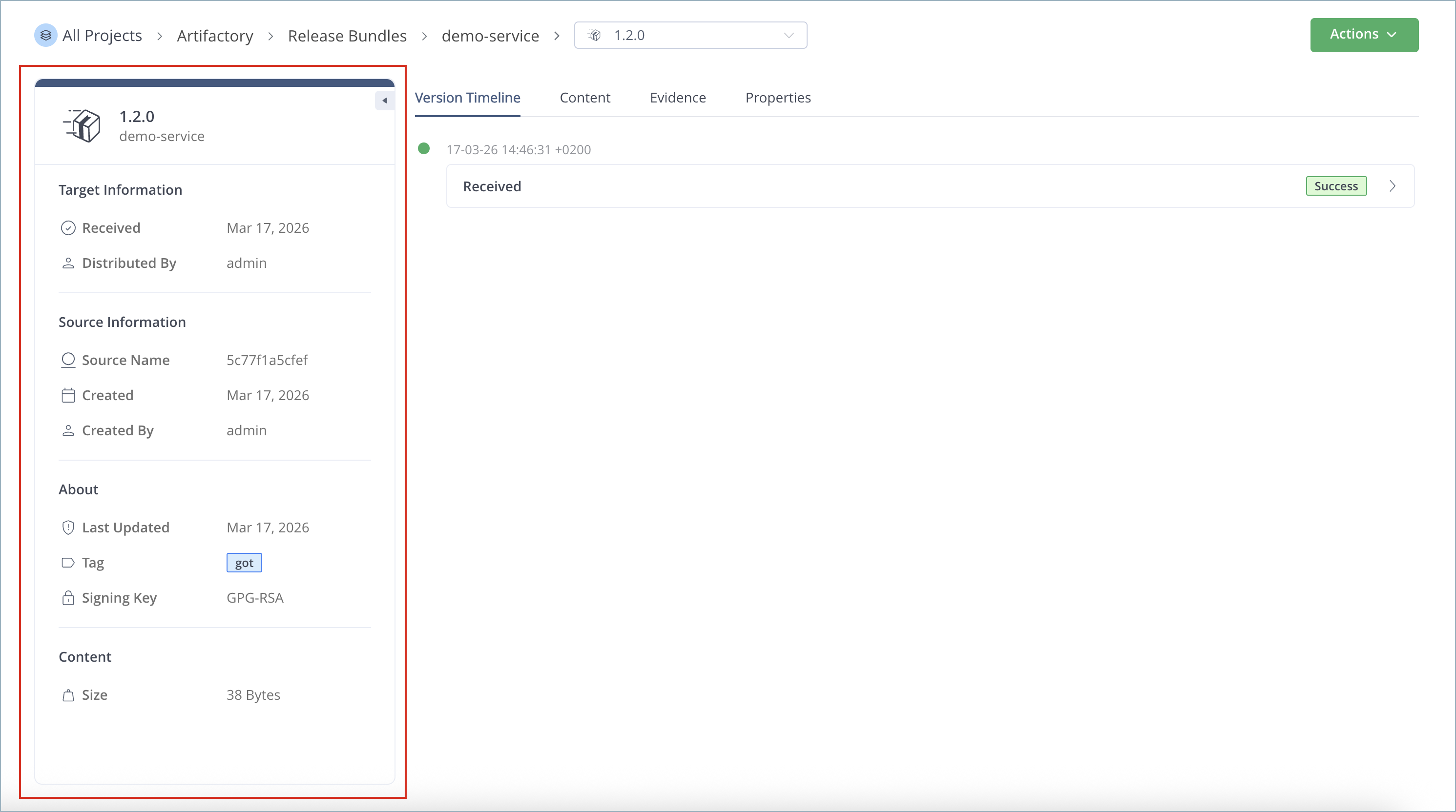Screen dimensions: 1456x812
Task: Click the Received checkmark circle icon
Action: pos(68,228)
